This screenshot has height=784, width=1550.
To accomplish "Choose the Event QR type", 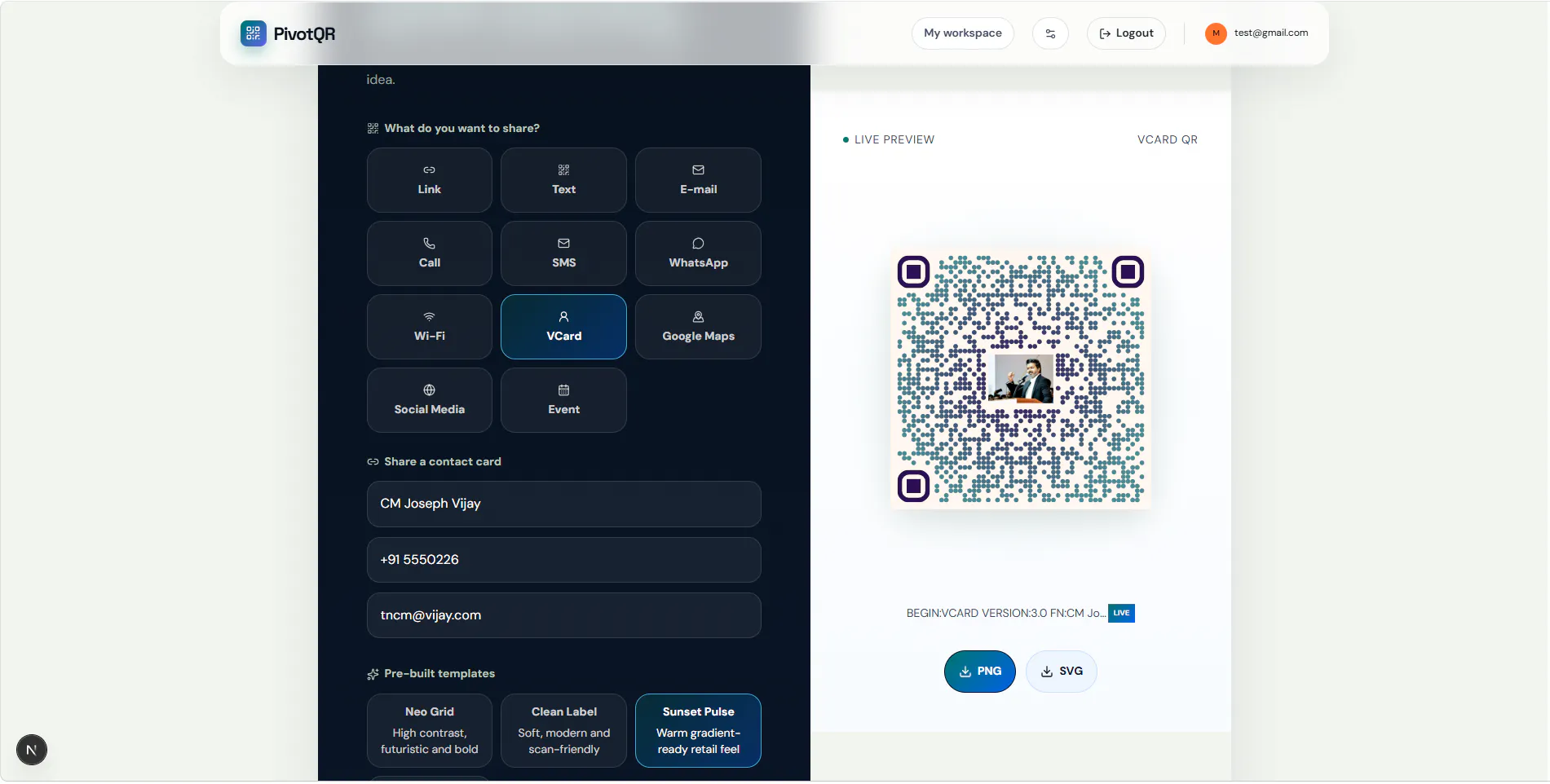I will point(563,400).
